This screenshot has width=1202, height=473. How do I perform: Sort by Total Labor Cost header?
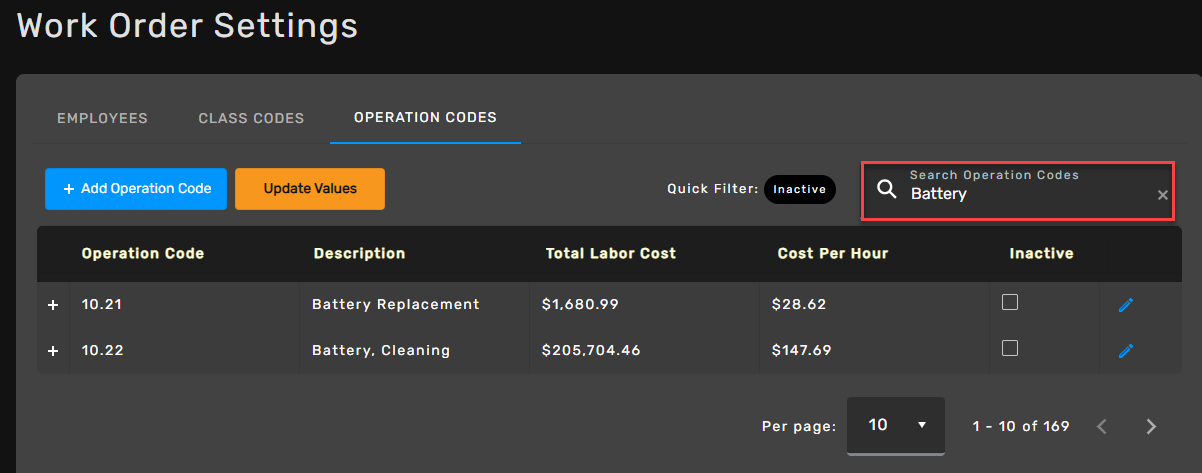611,254
